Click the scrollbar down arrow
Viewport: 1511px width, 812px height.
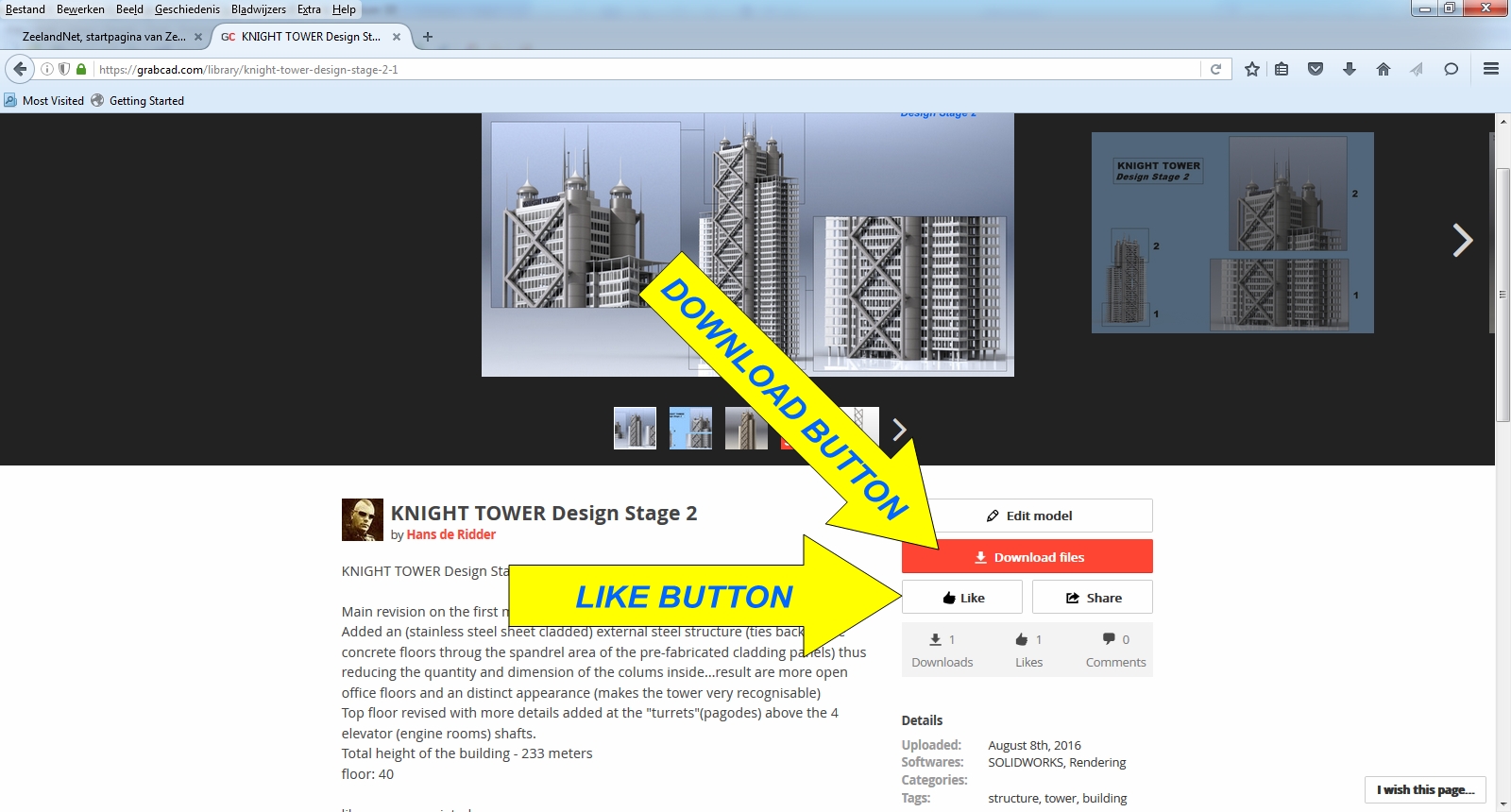(x=1503, y=804)
